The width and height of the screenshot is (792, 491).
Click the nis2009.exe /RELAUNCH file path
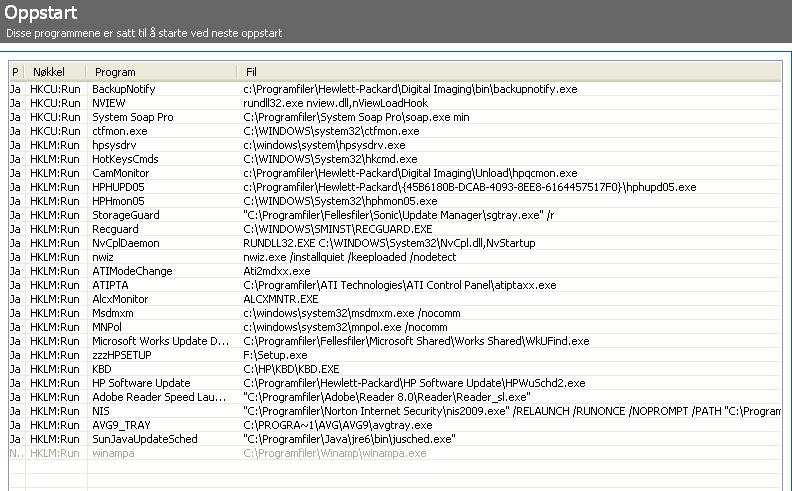click(512, 412)
